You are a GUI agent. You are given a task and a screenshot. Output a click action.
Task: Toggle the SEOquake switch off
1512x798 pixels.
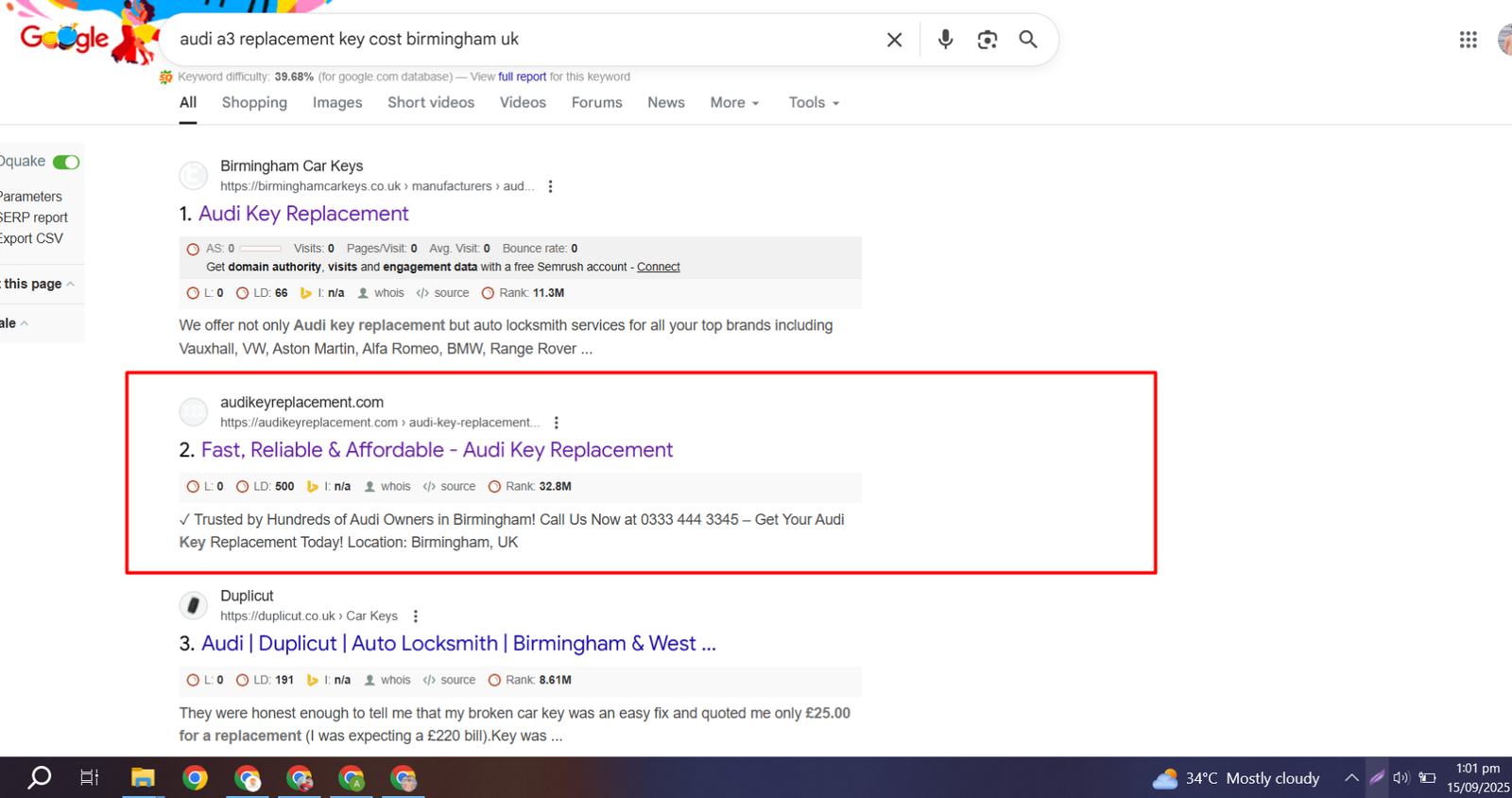(66, 162)
